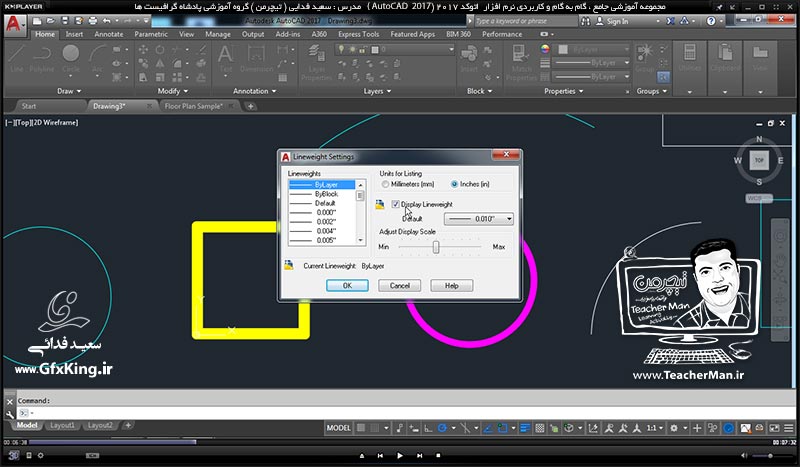Image resolution: width=800 pixels, height=467 pixels.
Task: Click the Undo arrow in quick access toolbar
Action: coord(106,21)
